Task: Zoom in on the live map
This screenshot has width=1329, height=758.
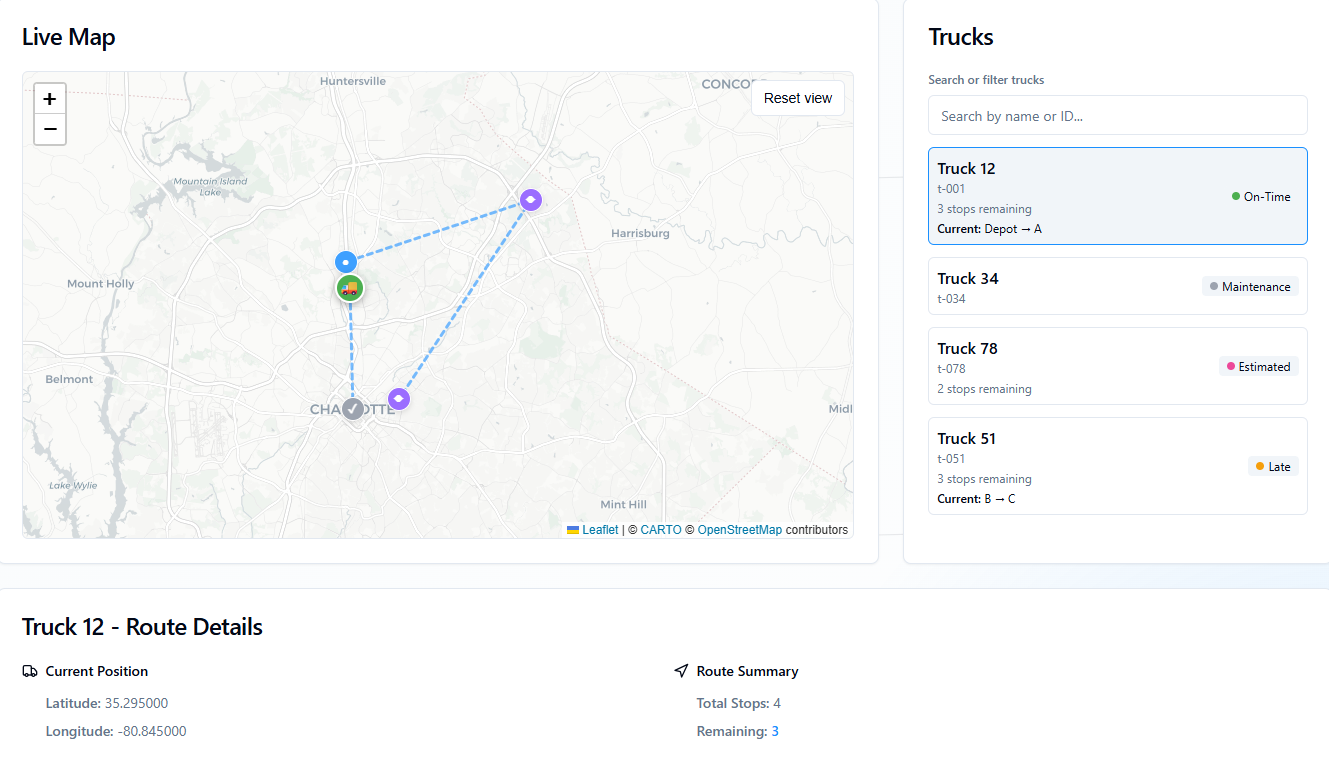Action: tap(50, 99)
